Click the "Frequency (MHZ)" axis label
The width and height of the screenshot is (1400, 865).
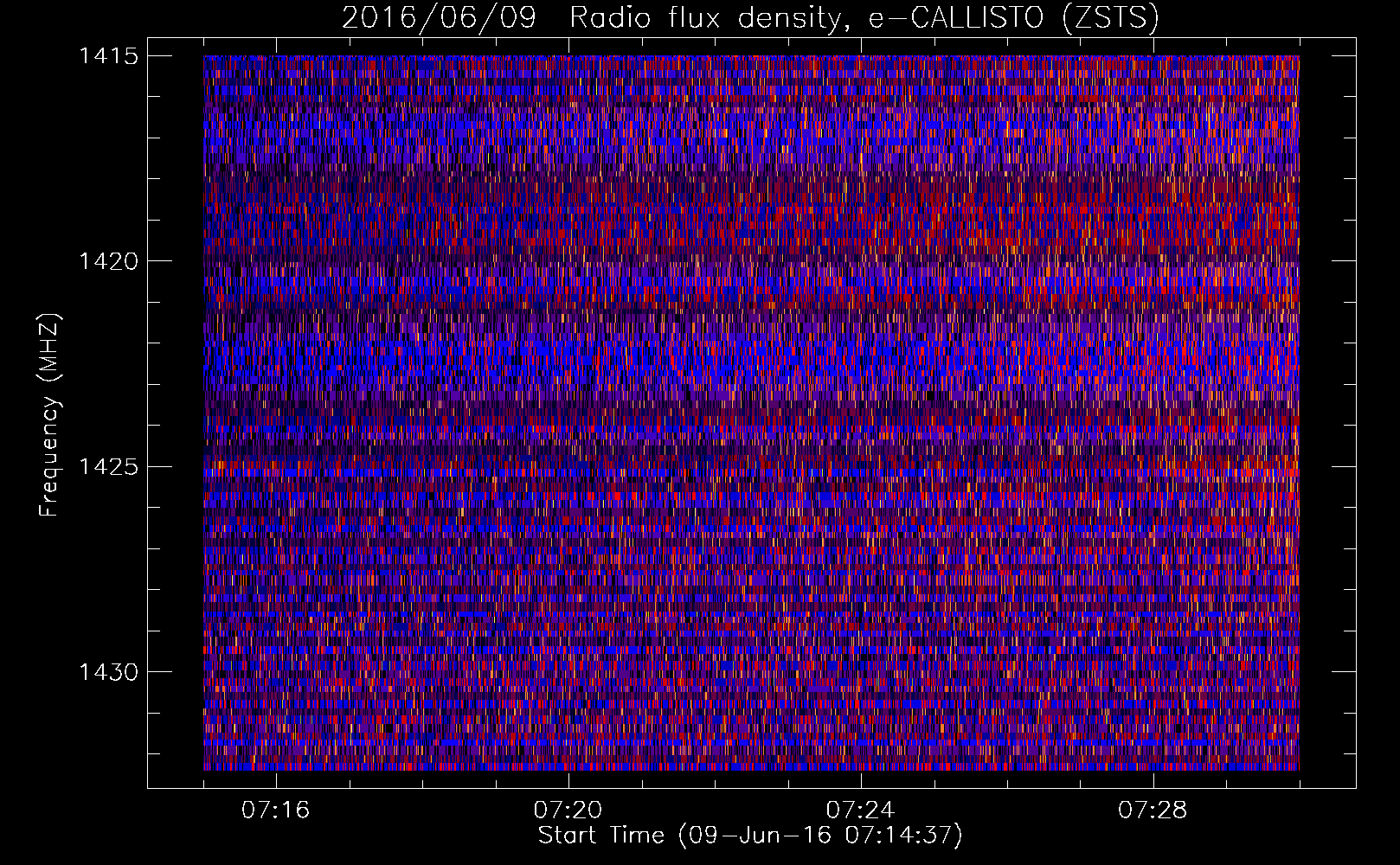click(x=50, y=414)
